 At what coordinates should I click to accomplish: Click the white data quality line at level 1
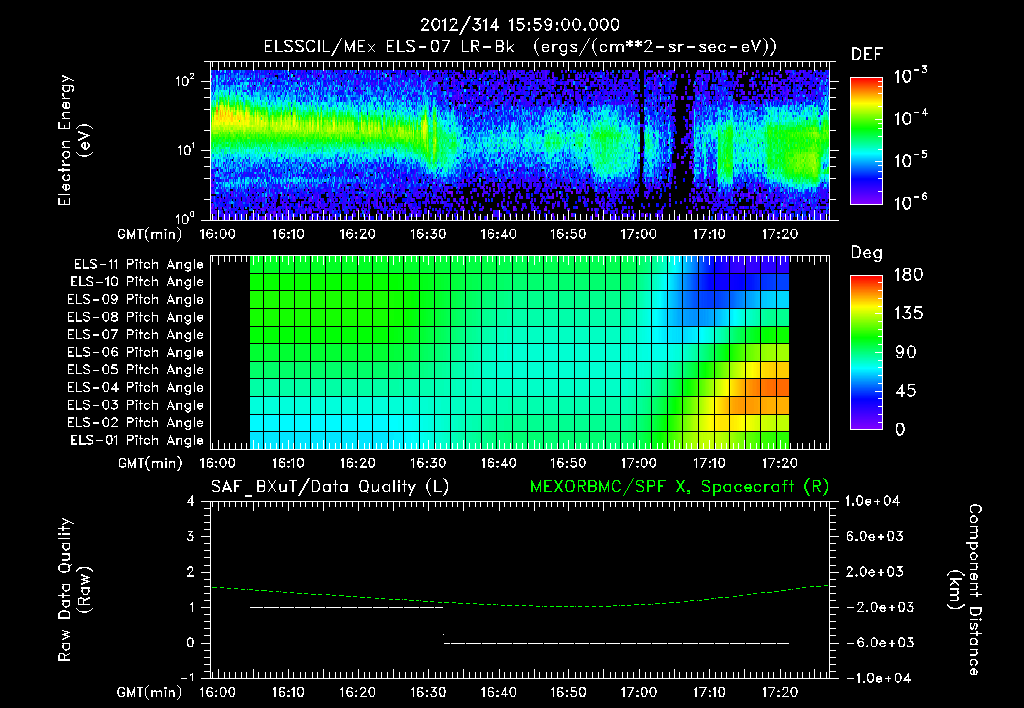click(347, 607)
